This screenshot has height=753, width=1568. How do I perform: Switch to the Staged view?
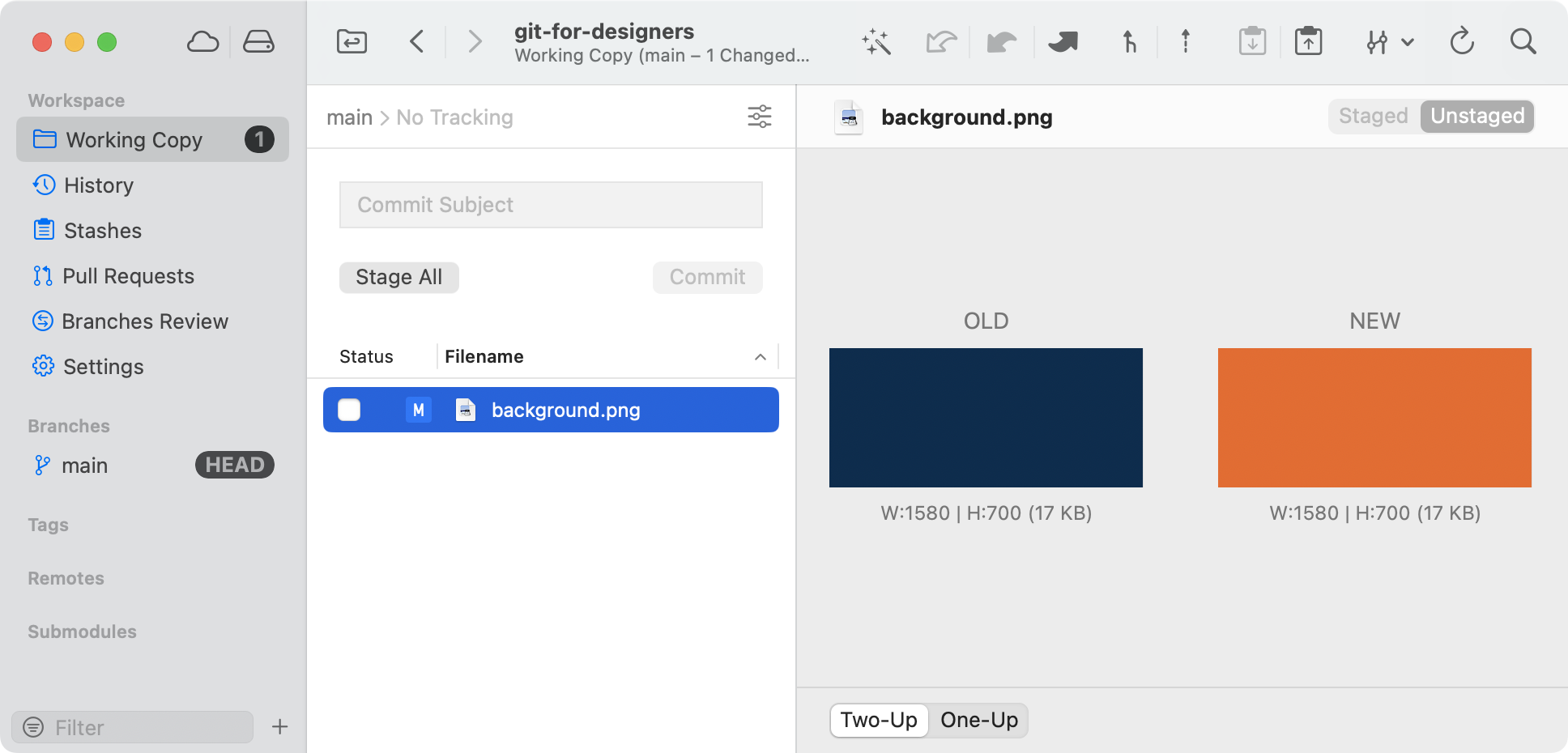(1372, 116)
